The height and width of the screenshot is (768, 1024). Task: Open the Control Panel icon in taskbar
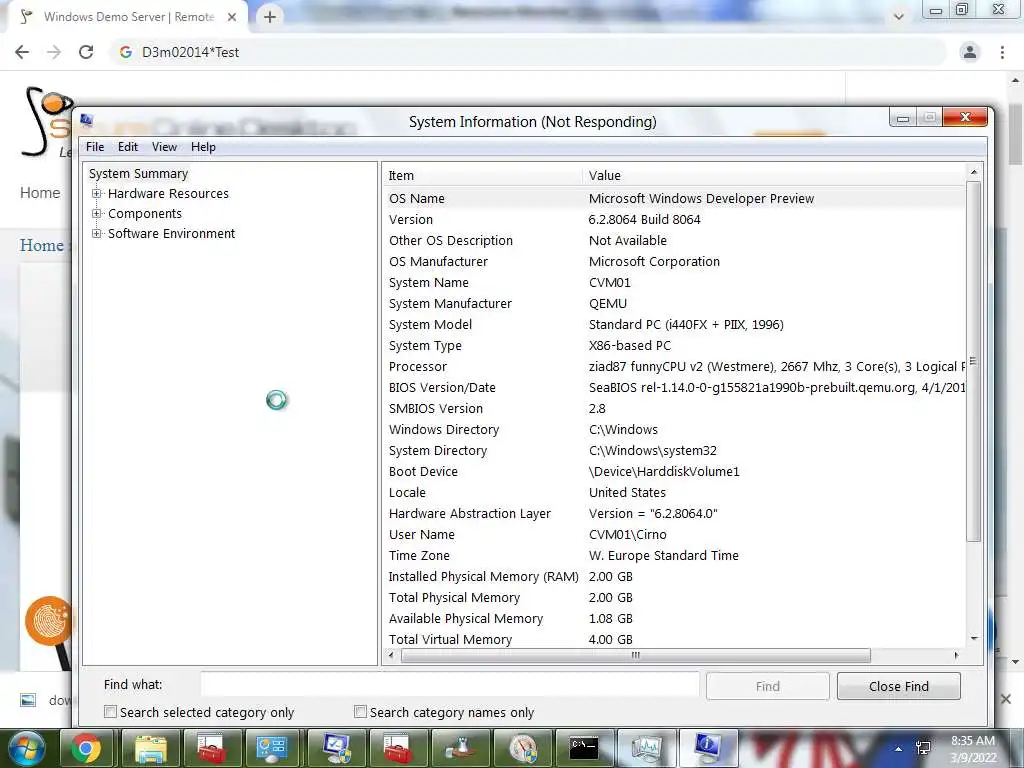[x=271, y=748]
